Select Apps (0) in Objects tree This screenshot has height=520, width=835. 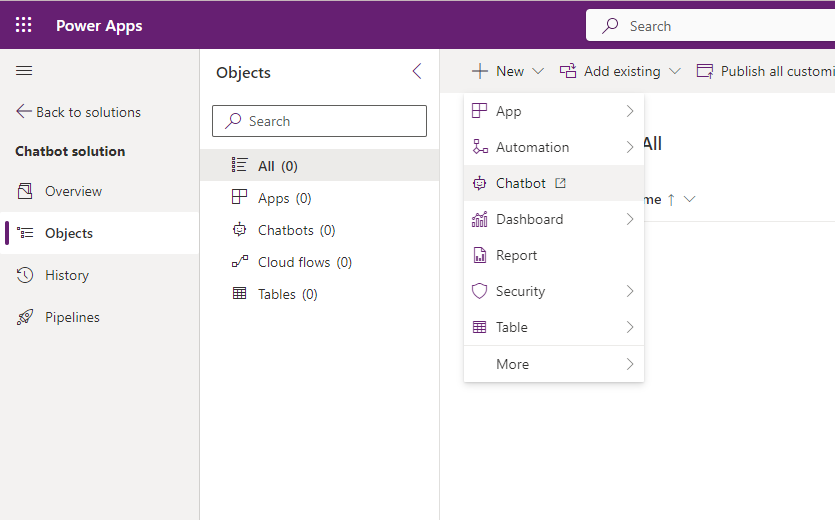click(320, 198)
